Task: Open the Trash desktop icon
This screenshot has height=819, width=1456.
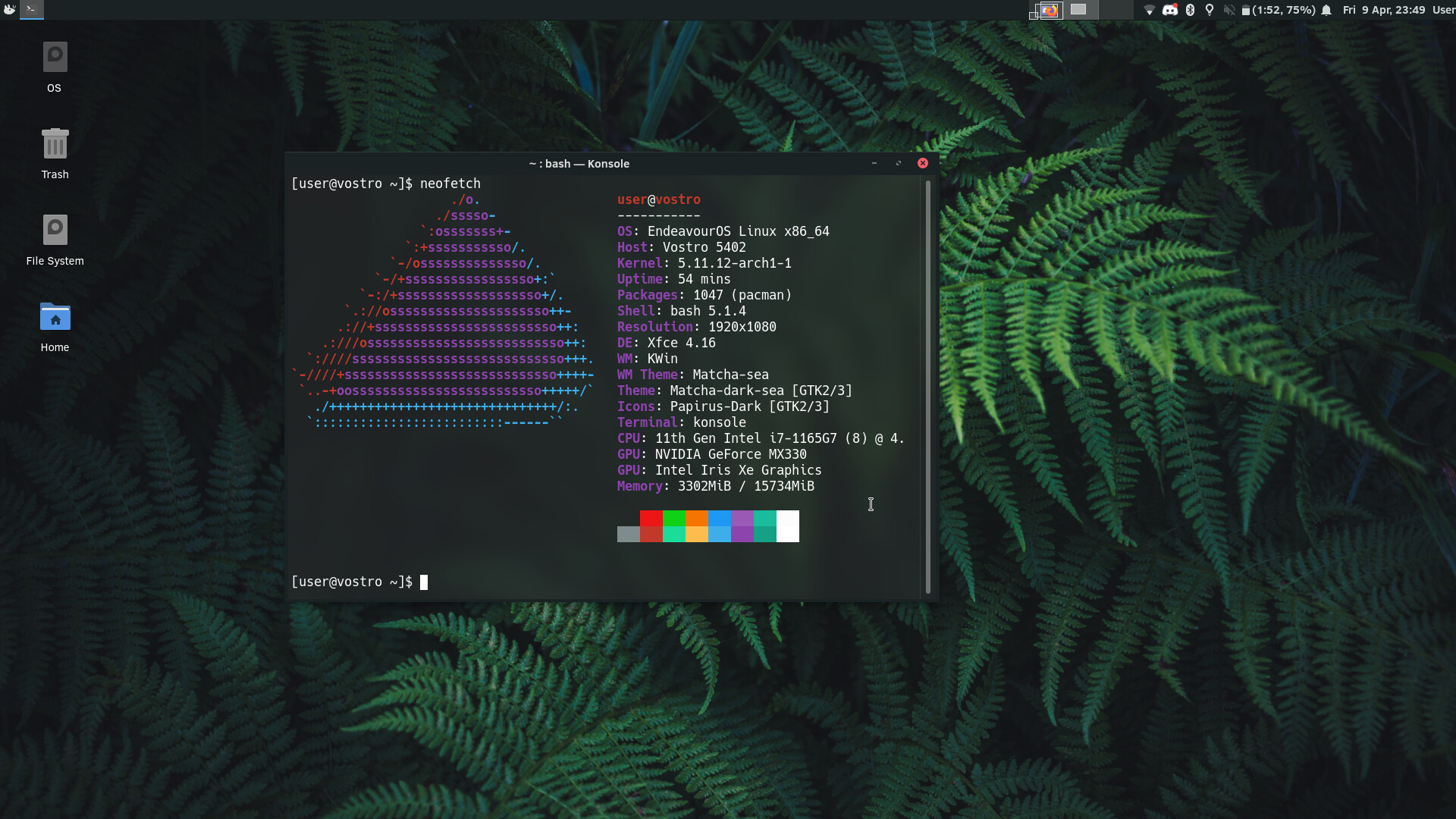Action: (x=55, y=154)
